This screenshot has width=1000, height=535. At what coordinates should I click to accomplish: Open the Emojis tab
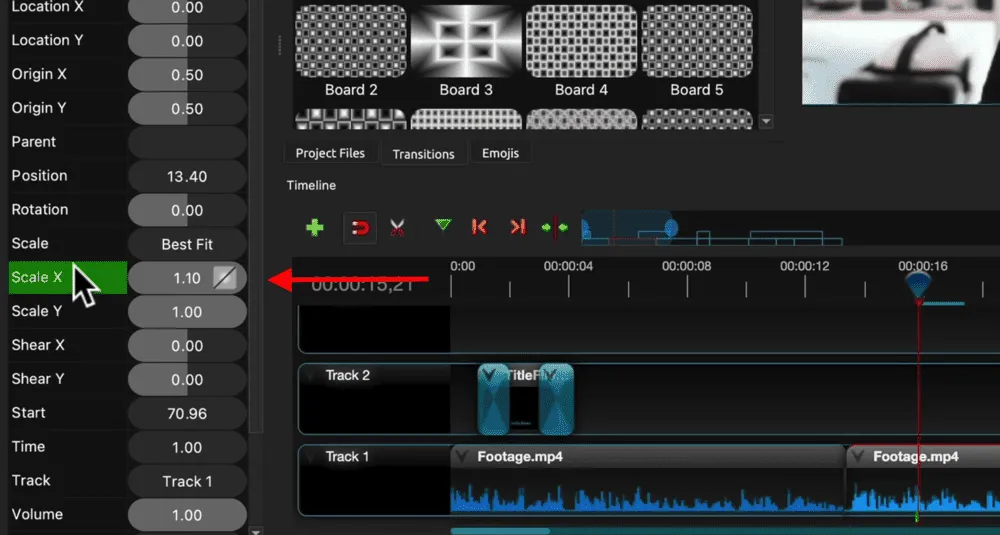coord(501,153)
